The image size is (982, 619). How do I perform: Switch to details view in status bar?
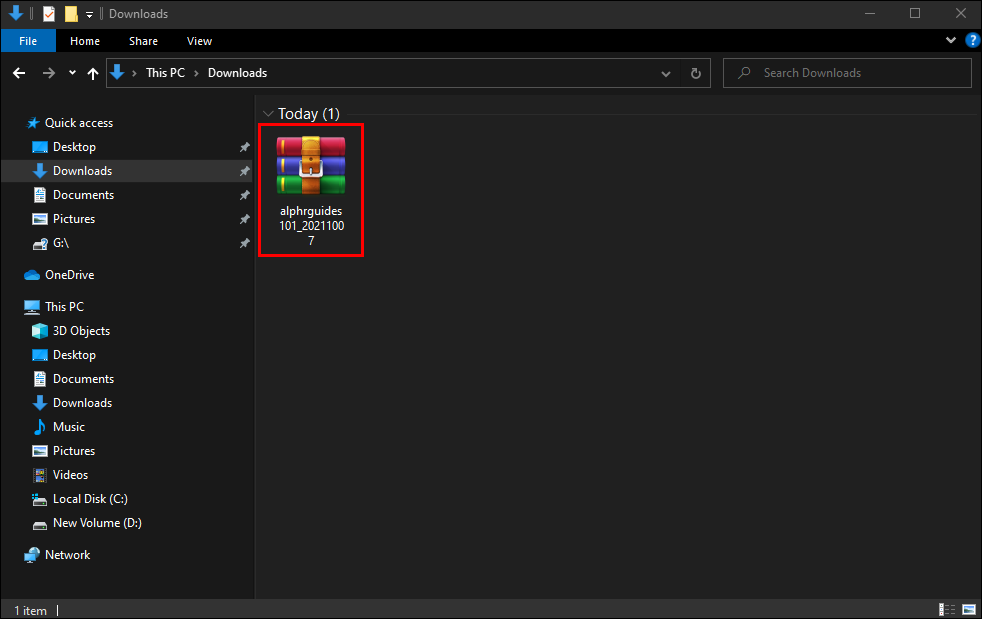(x=946, y=609)
